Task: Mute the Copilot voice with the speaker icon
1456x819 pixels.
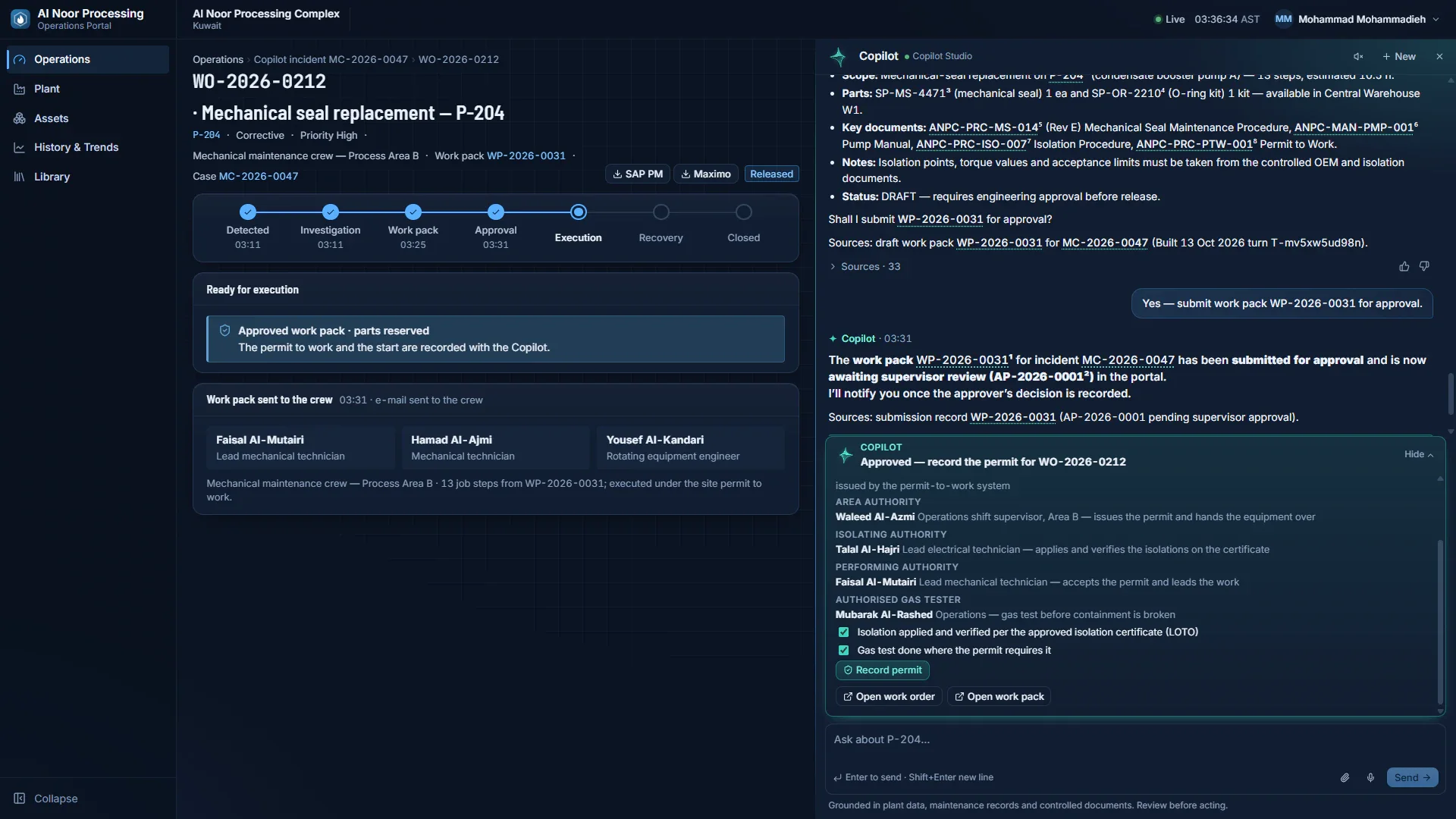Action: 1358,56
